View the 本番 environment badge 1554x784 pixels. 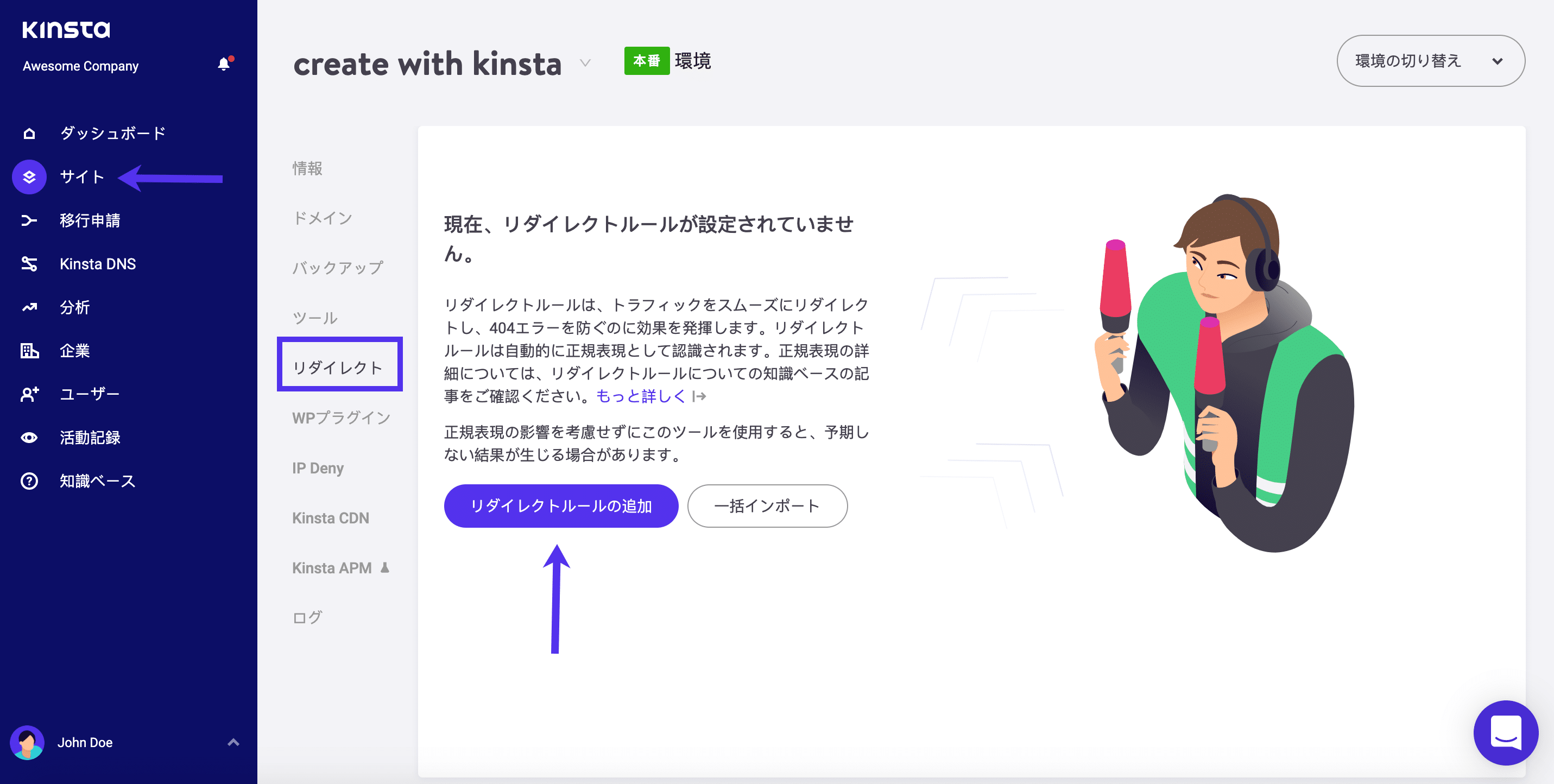648,60
